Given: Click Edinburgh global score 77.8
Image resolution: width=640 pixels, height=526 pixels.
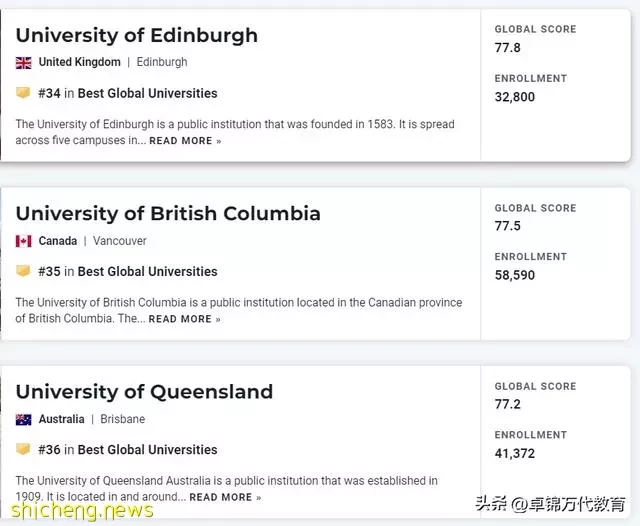Looking at the screenshot, I should tap(507, 48).
